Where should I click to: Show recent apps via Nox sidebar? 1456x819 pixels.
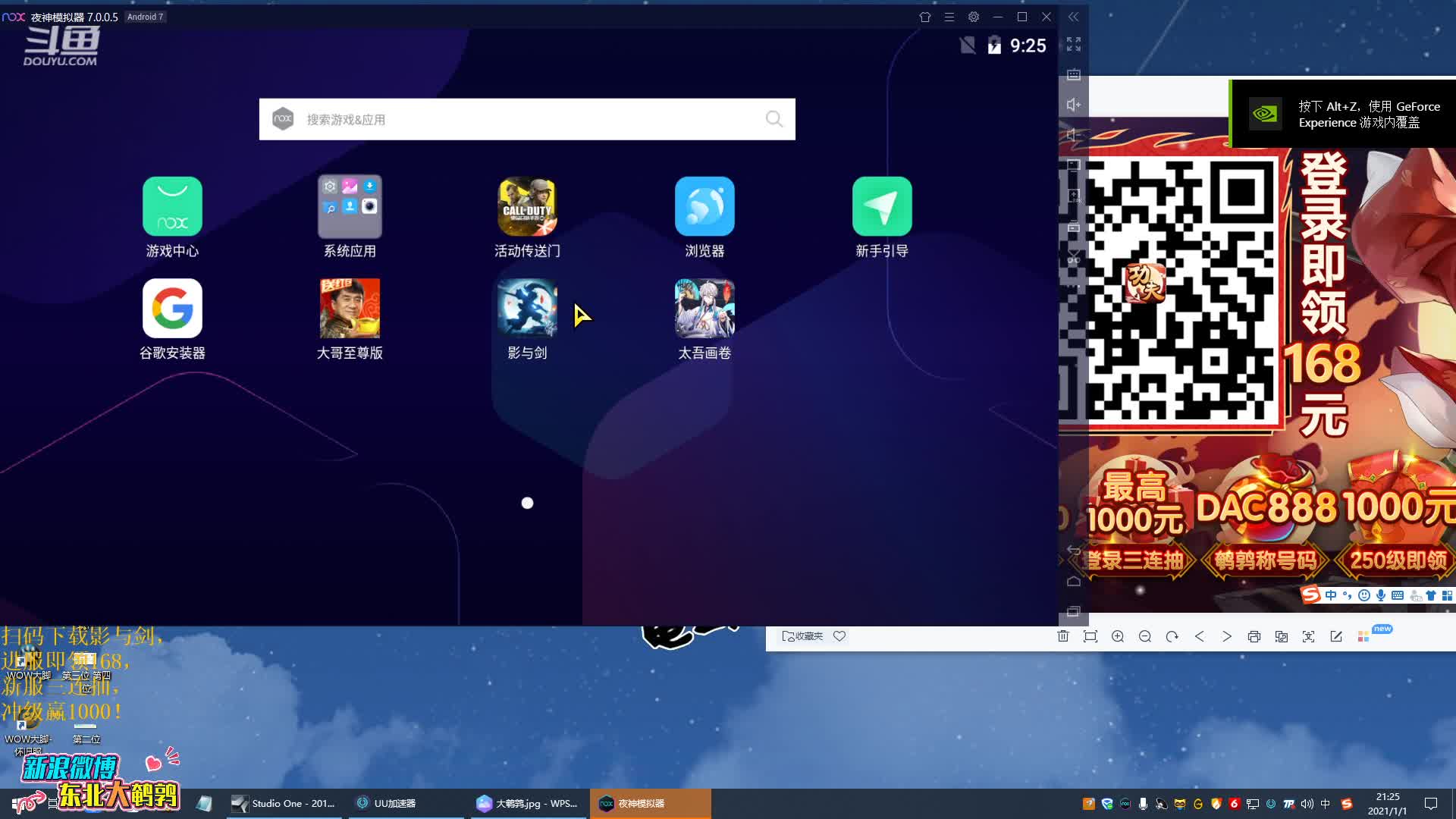pyautogui.click(x=1073, y=611)
